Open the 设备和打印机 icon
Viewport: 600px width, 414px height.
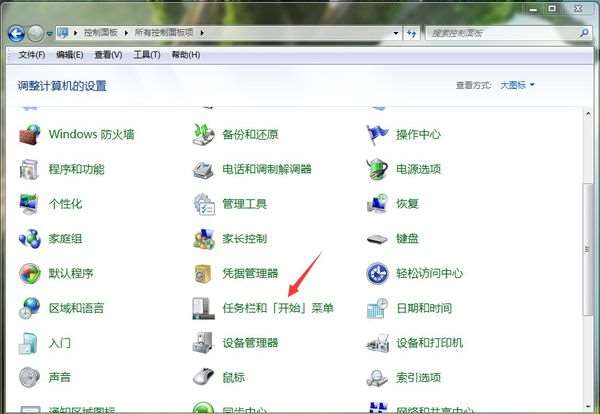(377, 343)
